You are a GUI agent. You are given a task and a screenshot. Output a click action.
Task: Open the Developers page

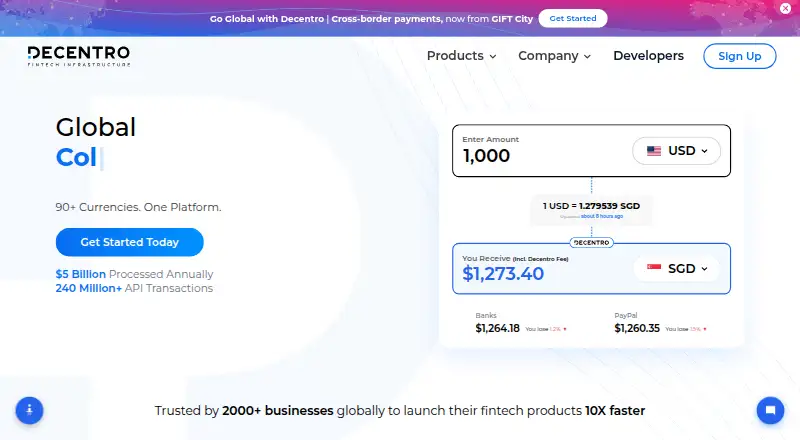648,56
